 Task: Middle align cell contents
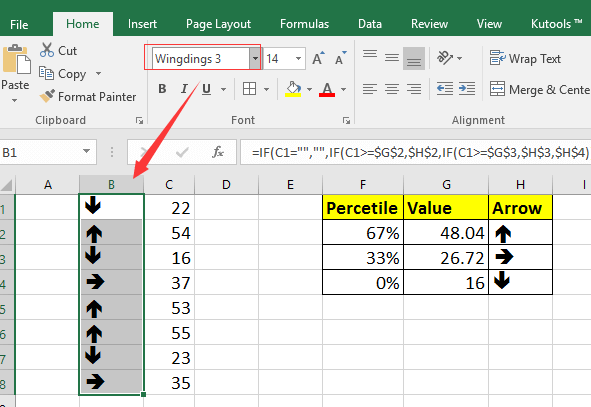pyautogui.click(x=392, y=58)
